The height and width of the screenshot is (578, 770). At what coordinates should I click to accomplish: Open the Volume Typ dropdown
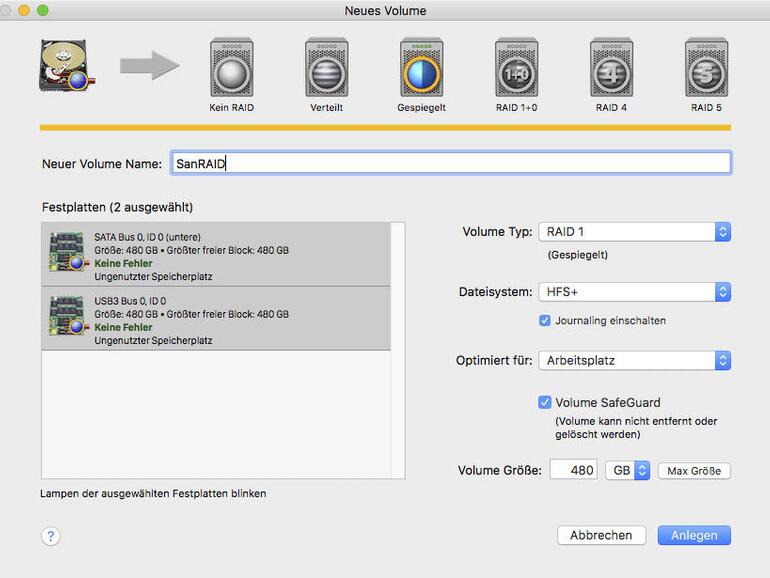tap(634, 232)
